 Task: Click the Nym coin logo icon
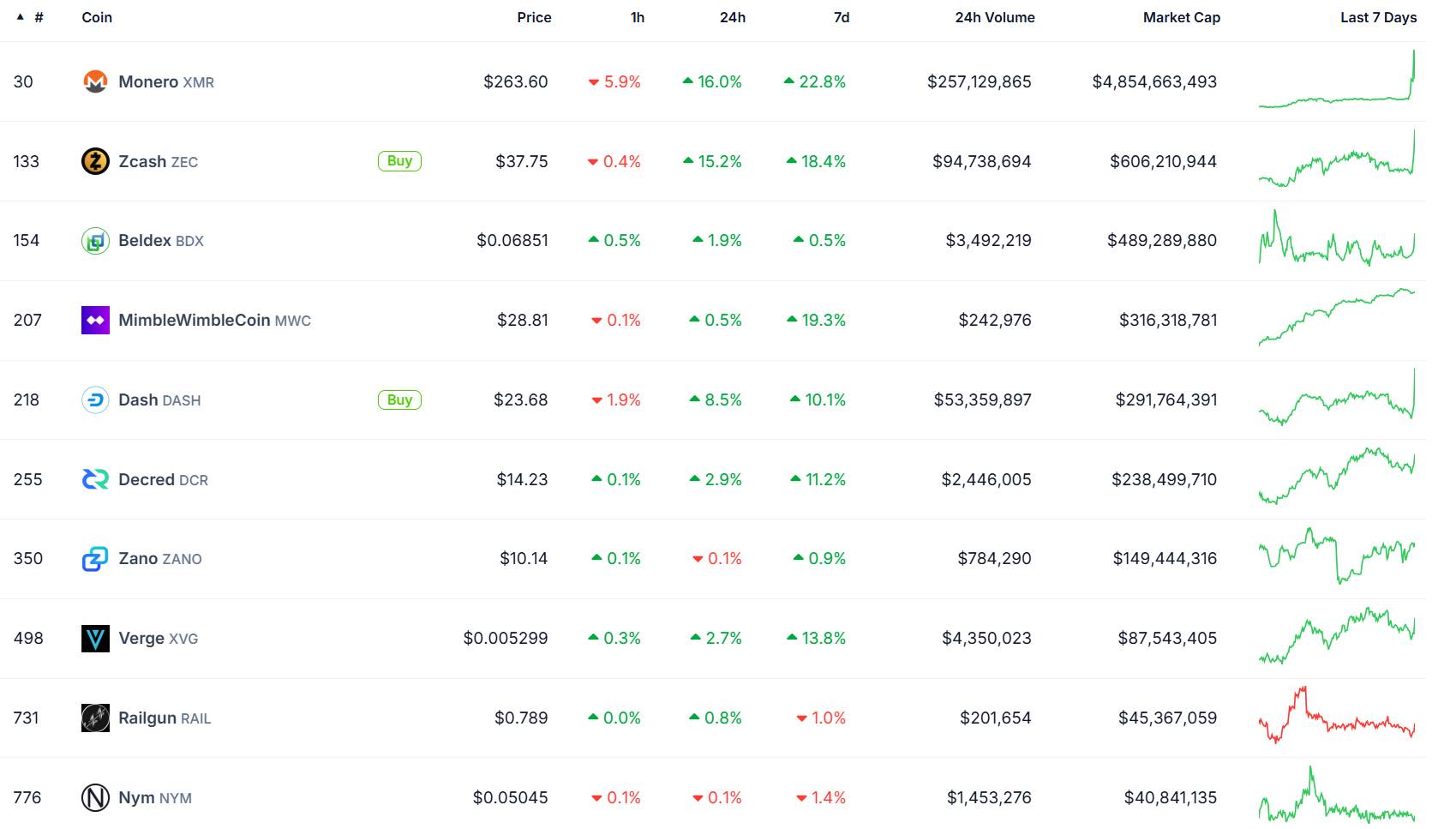click(95, 798)
